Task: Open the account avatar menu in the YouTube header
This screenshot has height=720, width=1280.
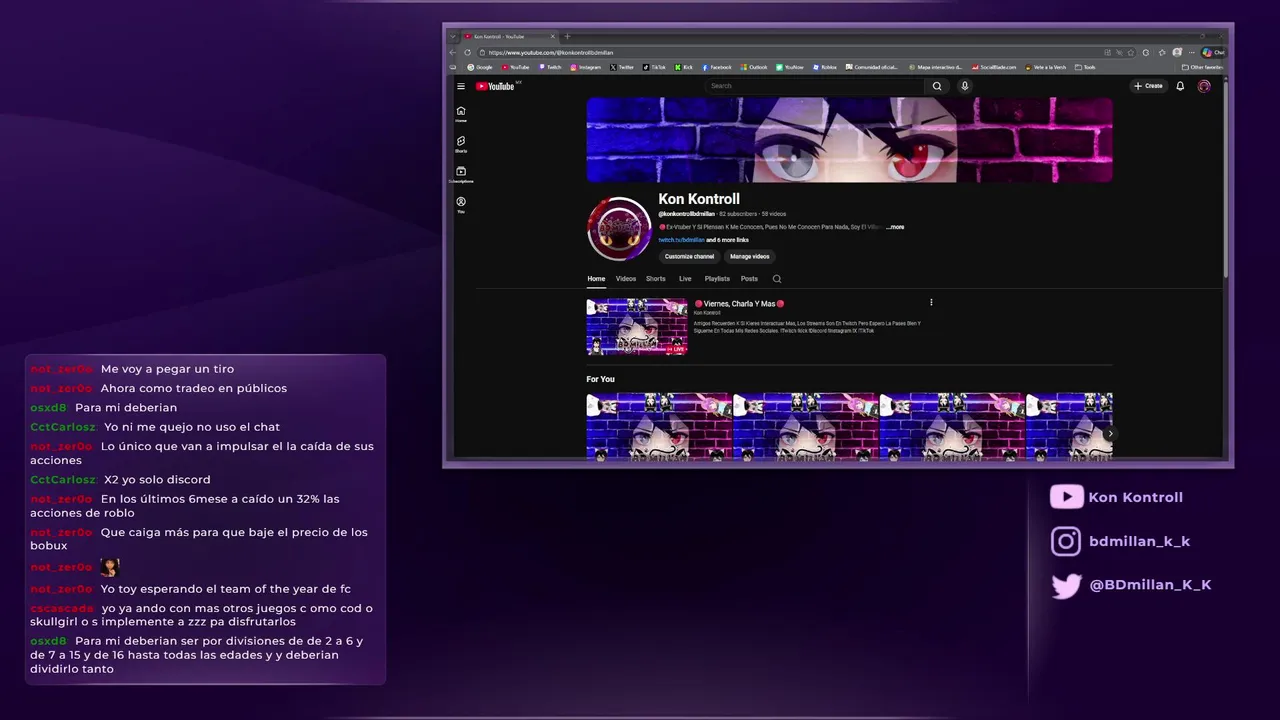Action: [1204, 86]
